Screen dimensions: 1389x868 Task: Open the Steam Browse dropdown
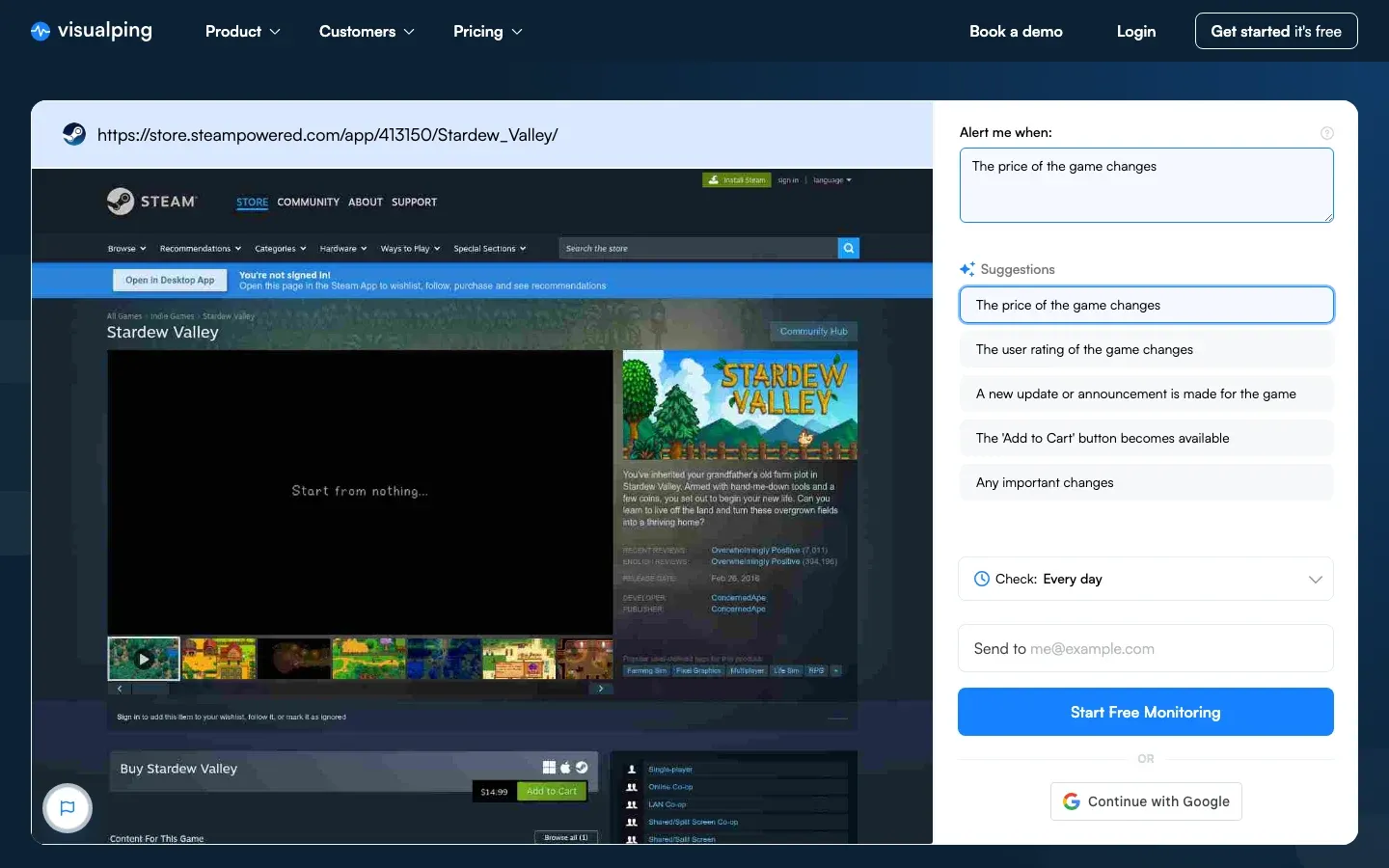(x=127, y=248)
